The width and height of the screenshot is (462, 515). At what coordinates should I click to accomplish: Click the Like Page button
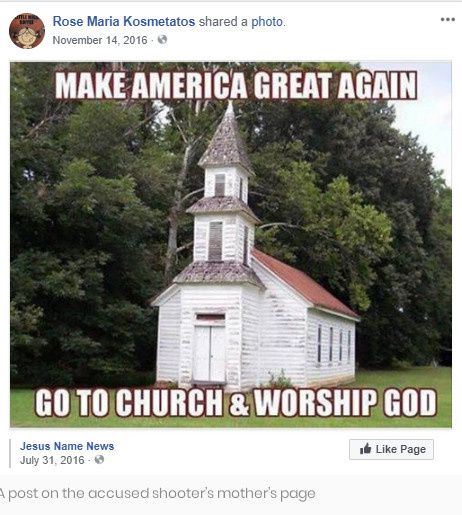point(391,449)
